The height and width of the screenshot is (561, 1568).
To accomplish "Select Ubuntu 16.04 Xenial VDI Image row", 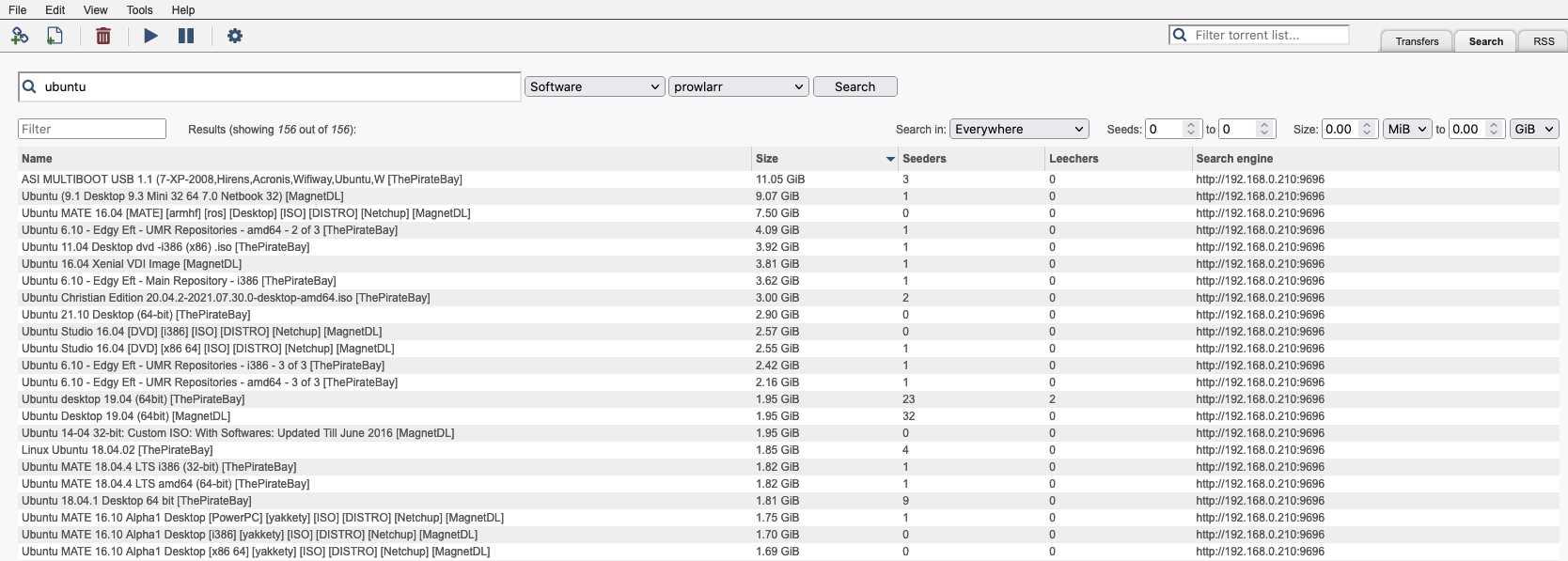I will pos(788,264).
